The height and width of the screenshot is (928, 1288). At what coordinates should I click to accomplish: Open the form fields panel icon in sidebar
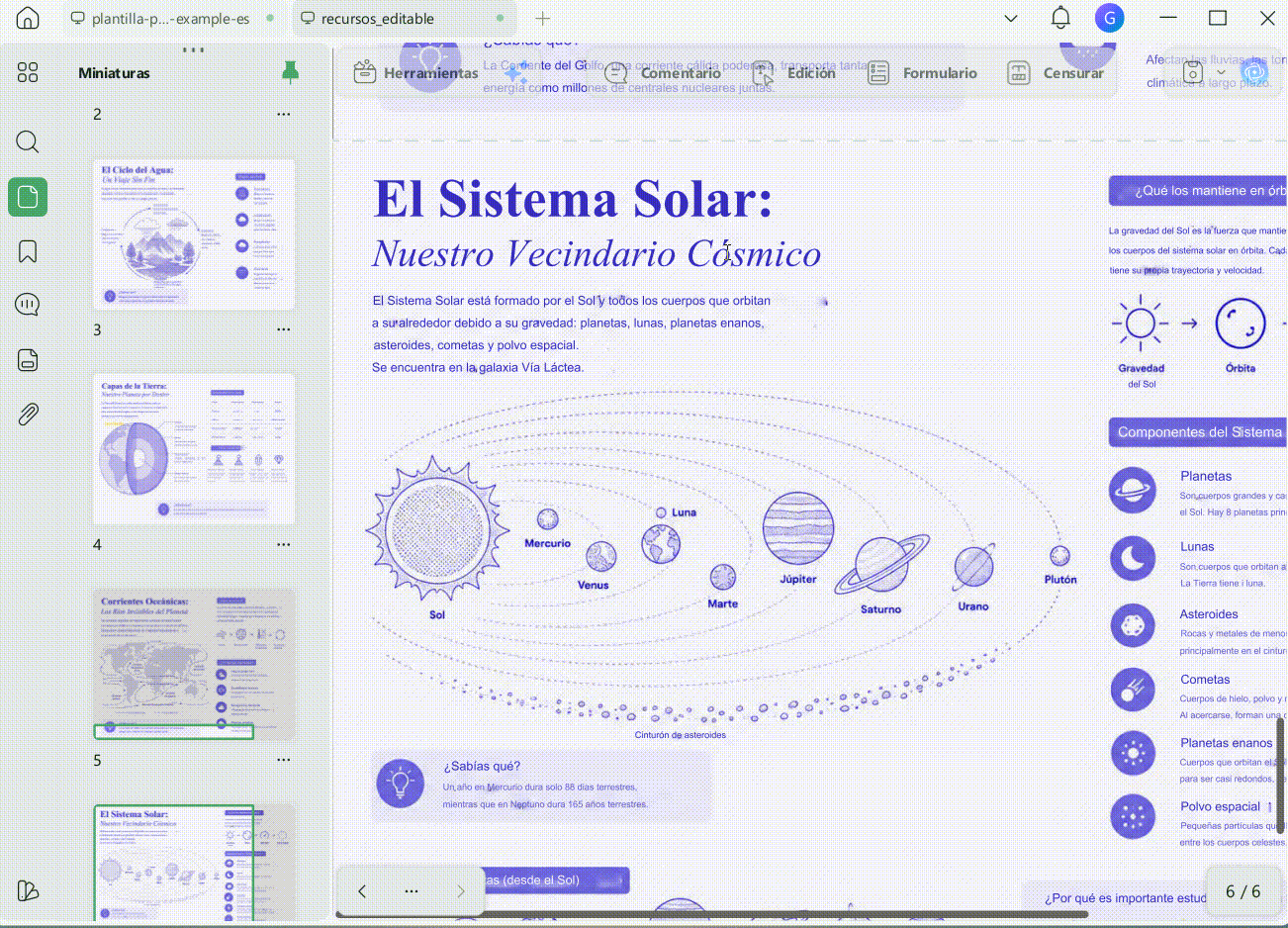tap(28, 359)
